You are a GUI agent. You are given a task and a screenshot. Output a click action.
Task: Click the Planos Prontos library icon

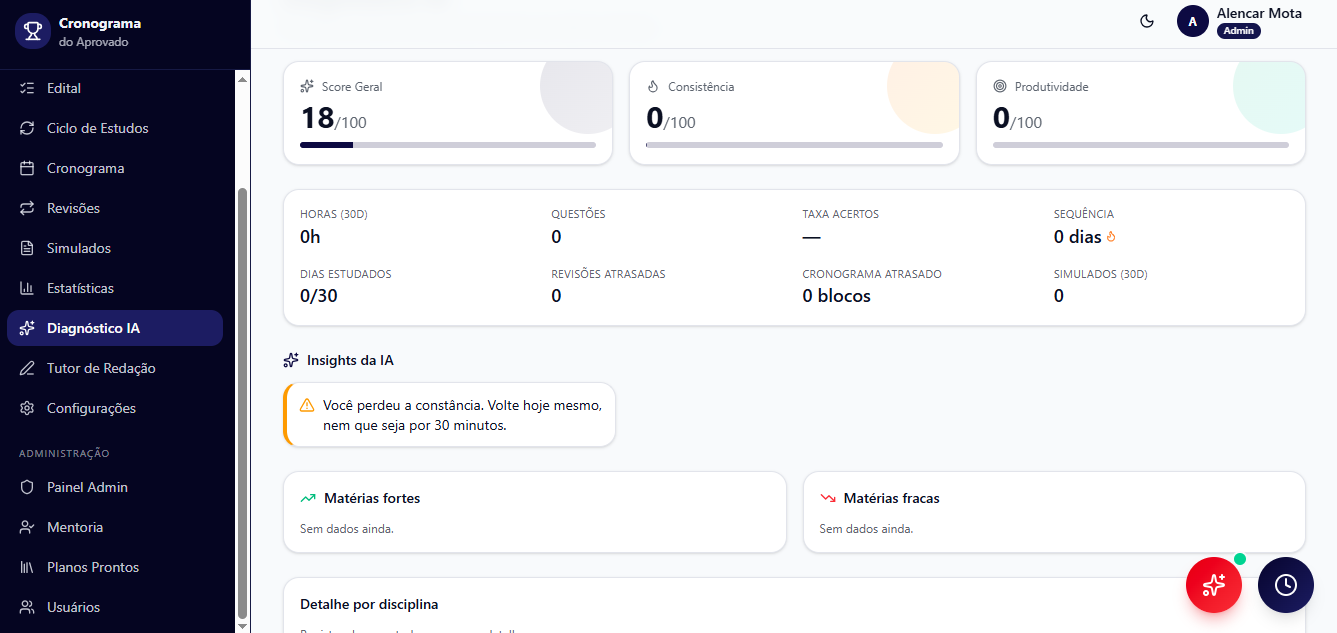point(27,567)
